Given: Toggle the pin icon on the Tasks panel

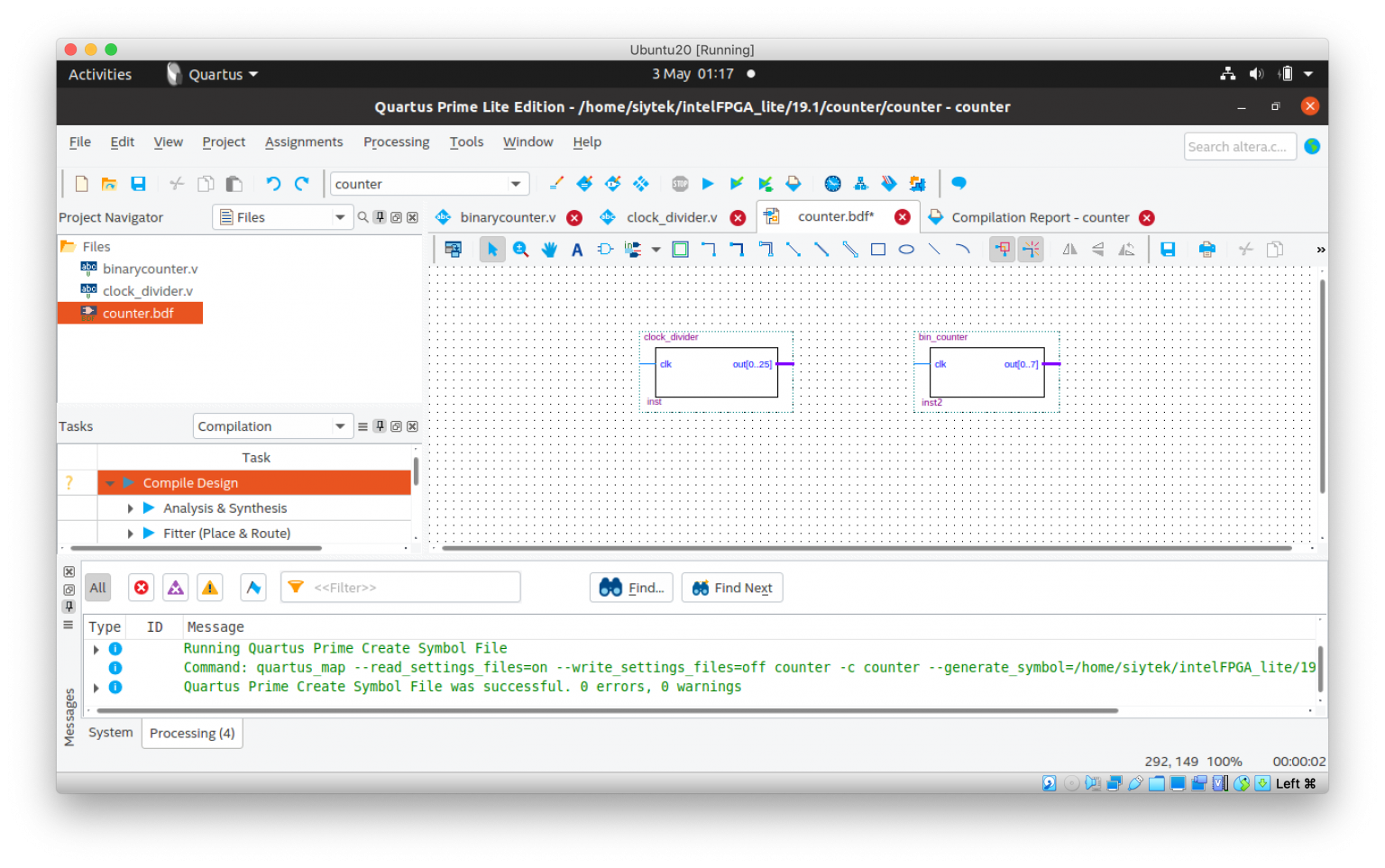Looking at the screenshot, I should coord(379,425).
